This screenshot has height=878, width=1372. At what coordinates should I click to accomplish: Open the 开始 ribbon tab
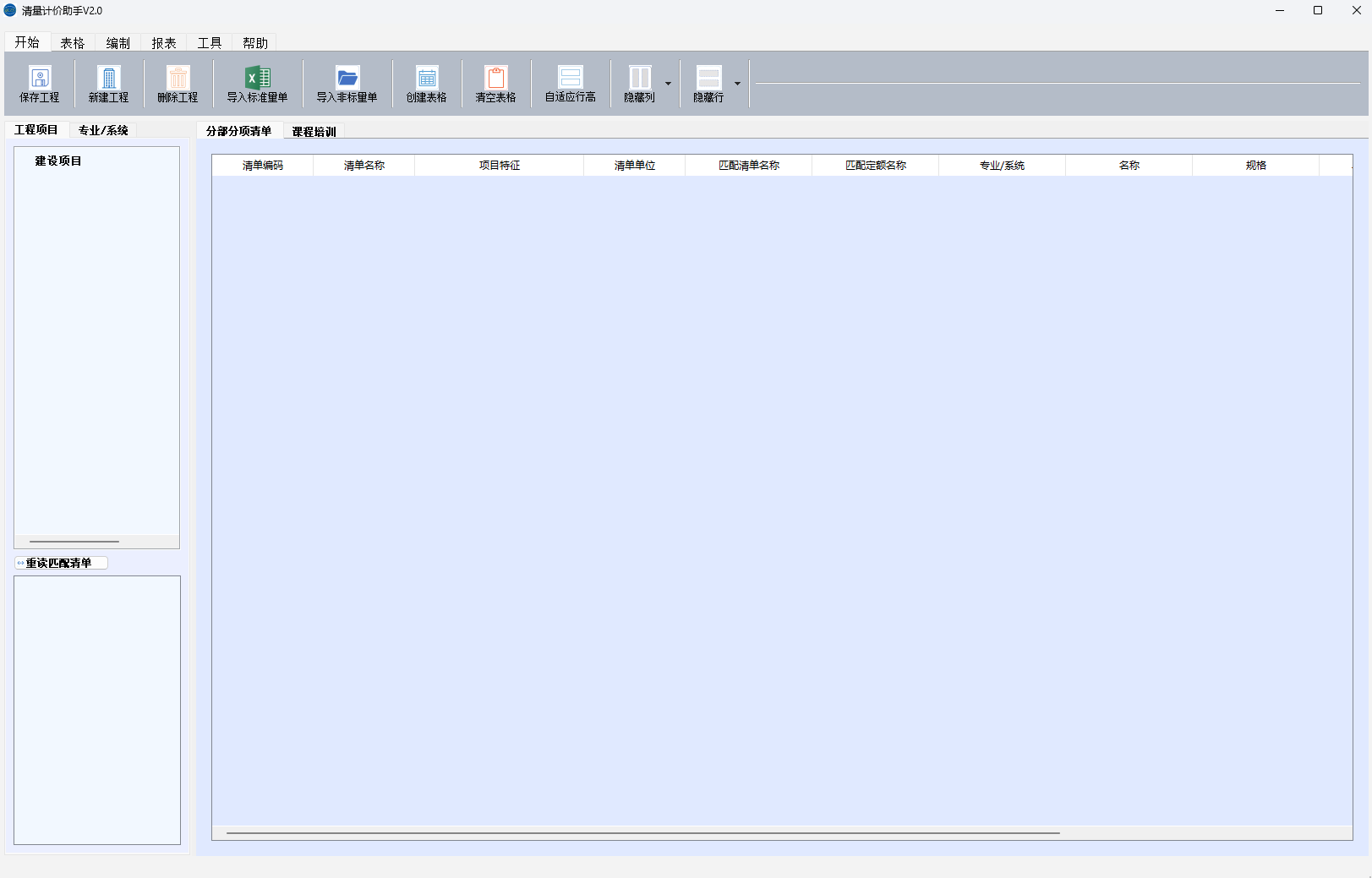(27, 42)
